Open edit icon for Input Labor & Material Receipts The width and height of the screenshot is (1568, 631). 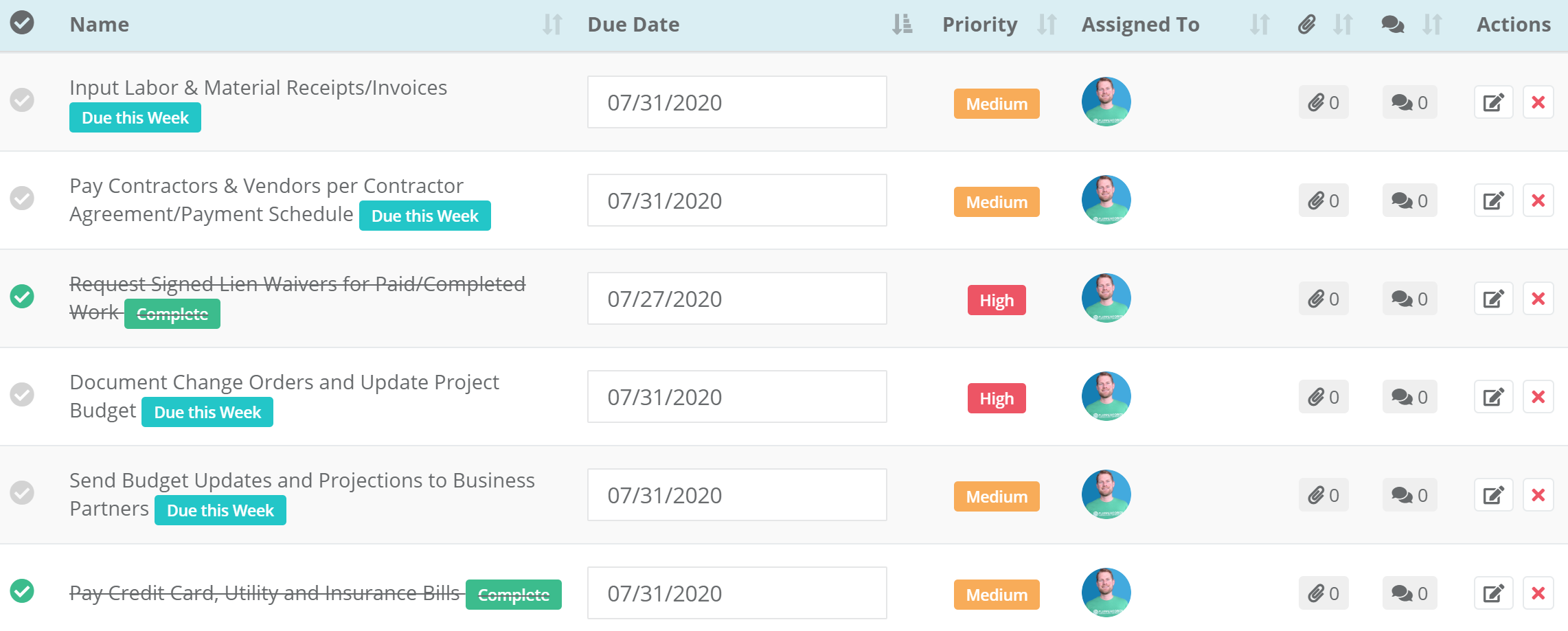point(1493,102)
